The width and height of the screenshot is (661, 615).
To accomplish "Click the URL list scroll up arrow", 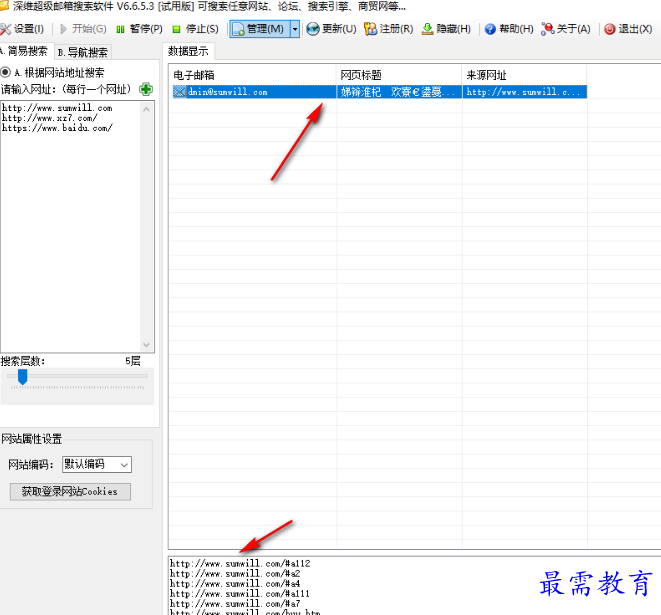I will (146, 109).
